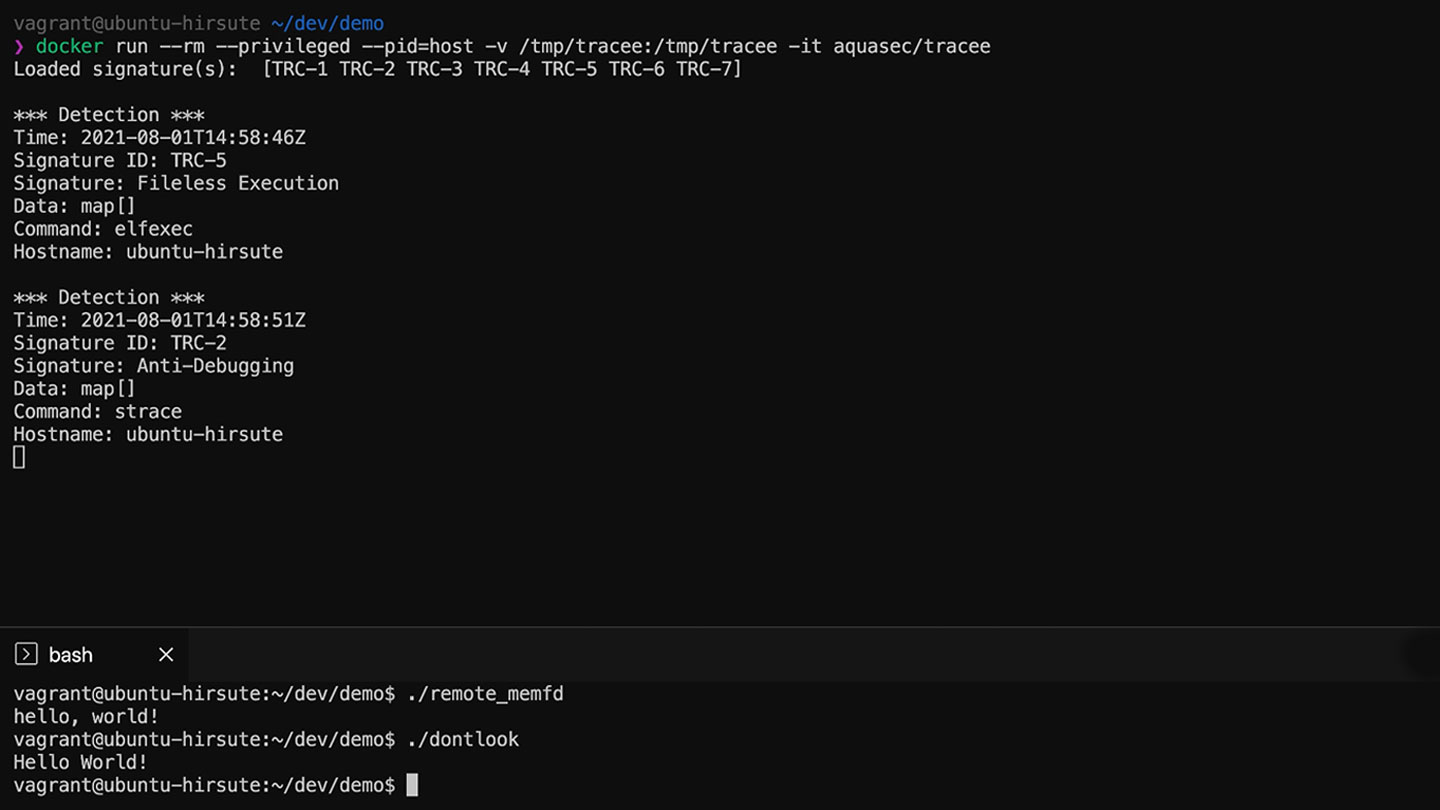Click the TRC-5 Signature ID line
The image size is (1440, 810).
tap(120, 160)
